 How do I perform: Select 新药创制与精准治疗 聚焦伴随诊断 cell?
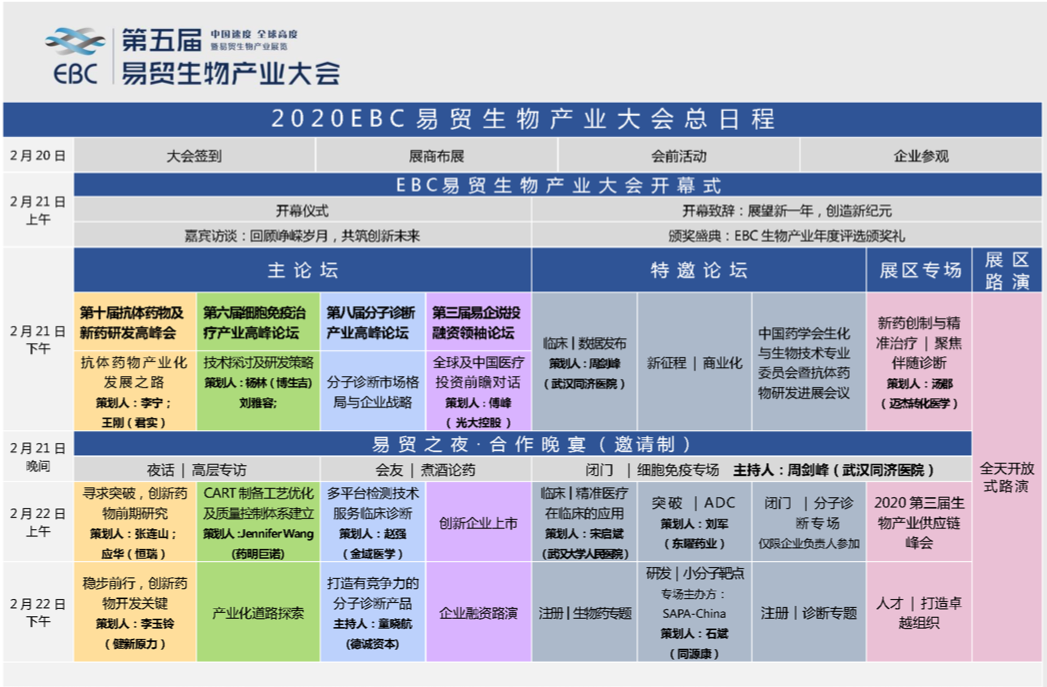919,361
